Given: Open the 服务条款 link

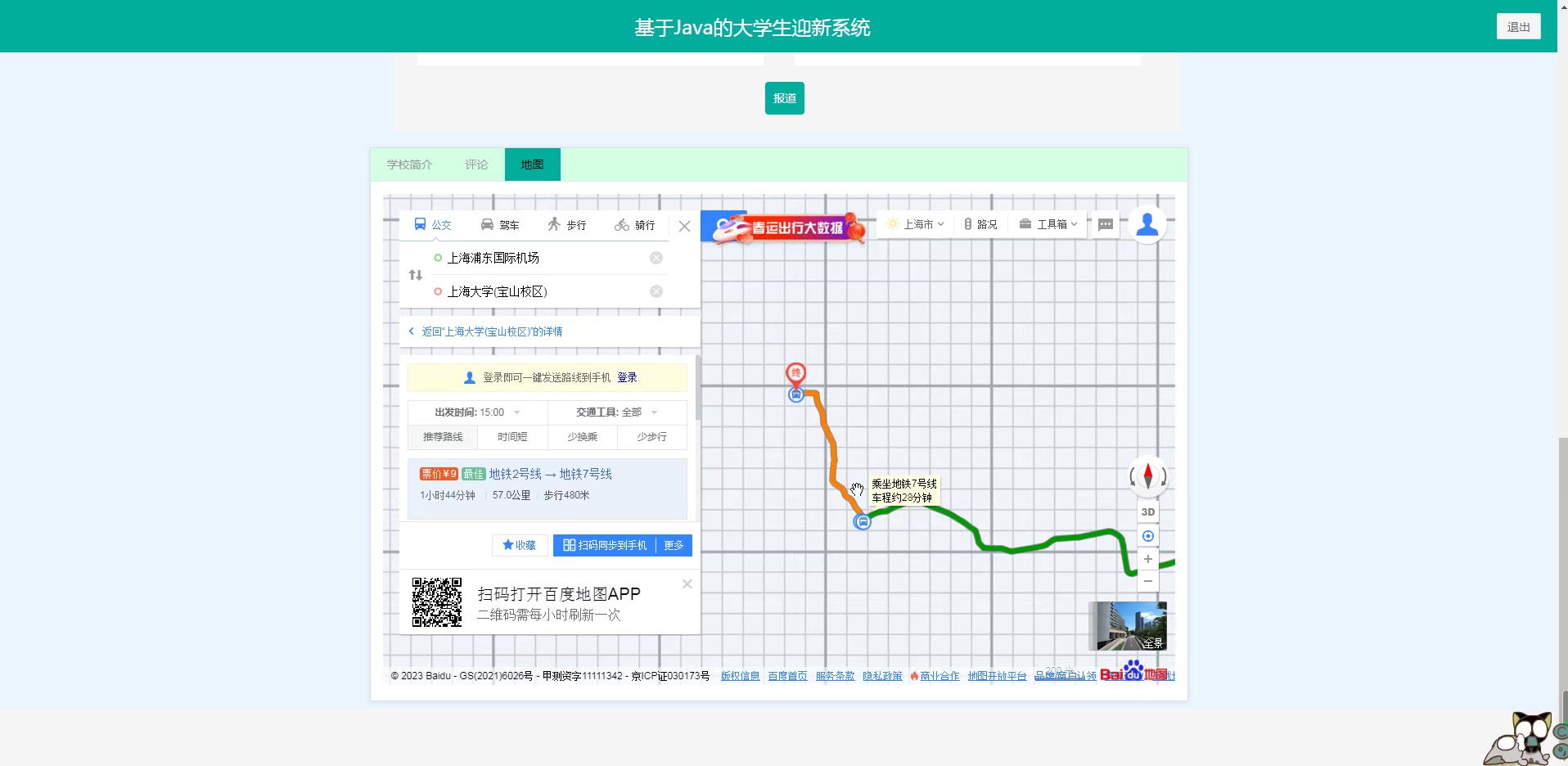Looking at the screenshot, I should pyautogui.click(x=836, y=676).
